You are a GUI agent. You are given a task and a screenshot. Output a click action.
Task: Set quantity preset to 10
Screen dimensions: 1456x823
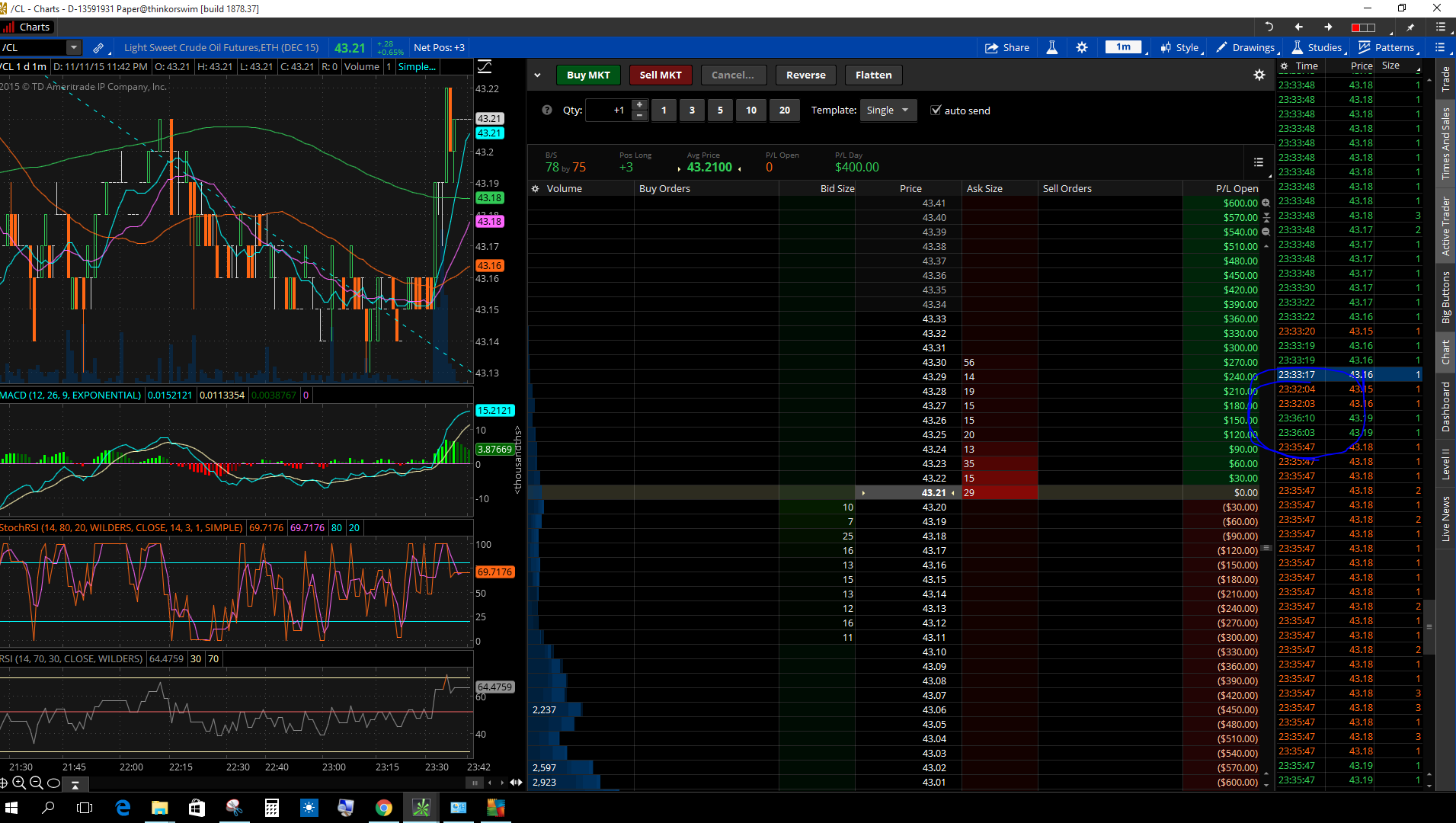pyautogui.click(x=751, y=110)
